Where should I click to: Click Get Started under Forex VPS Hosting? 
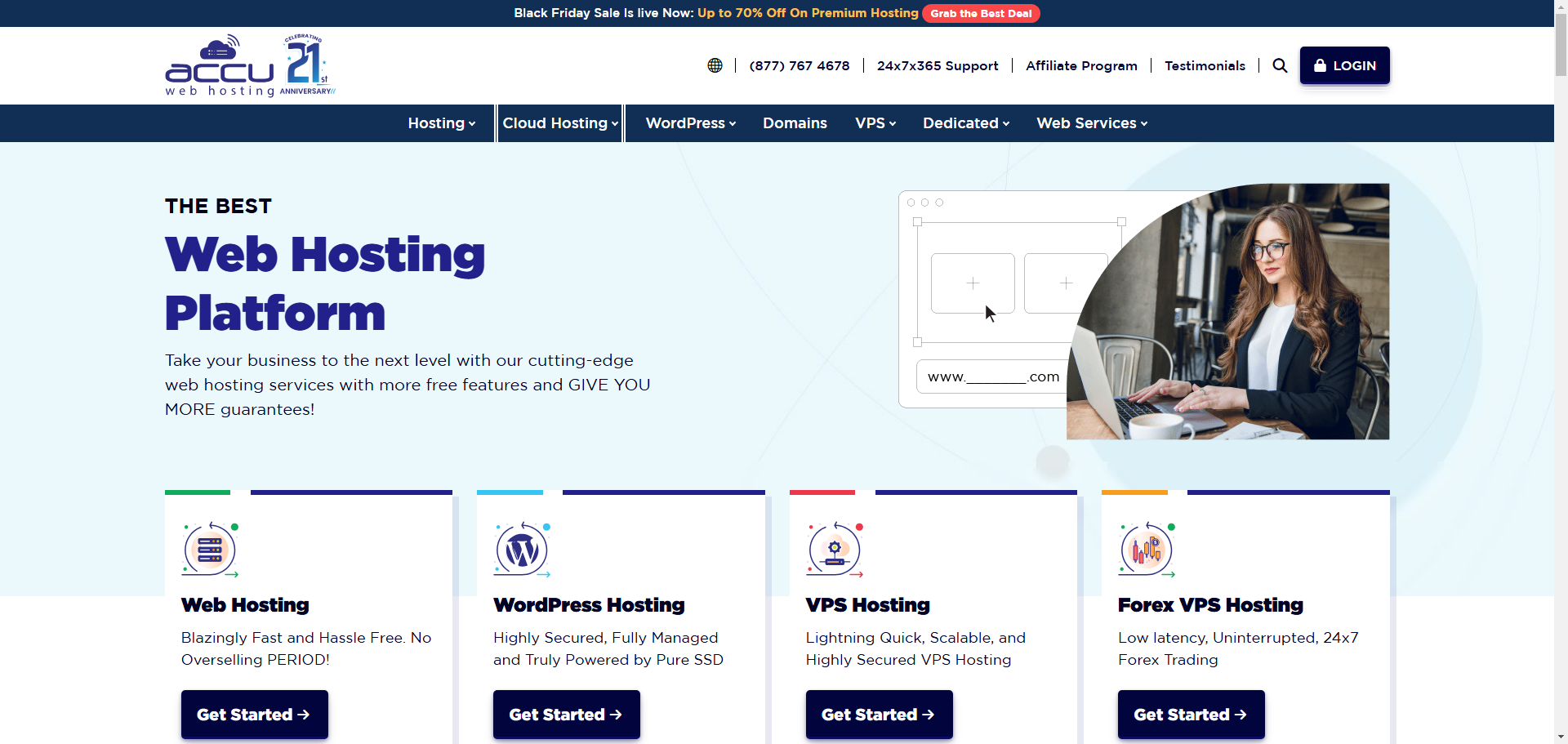click(x=1192, y=715)
